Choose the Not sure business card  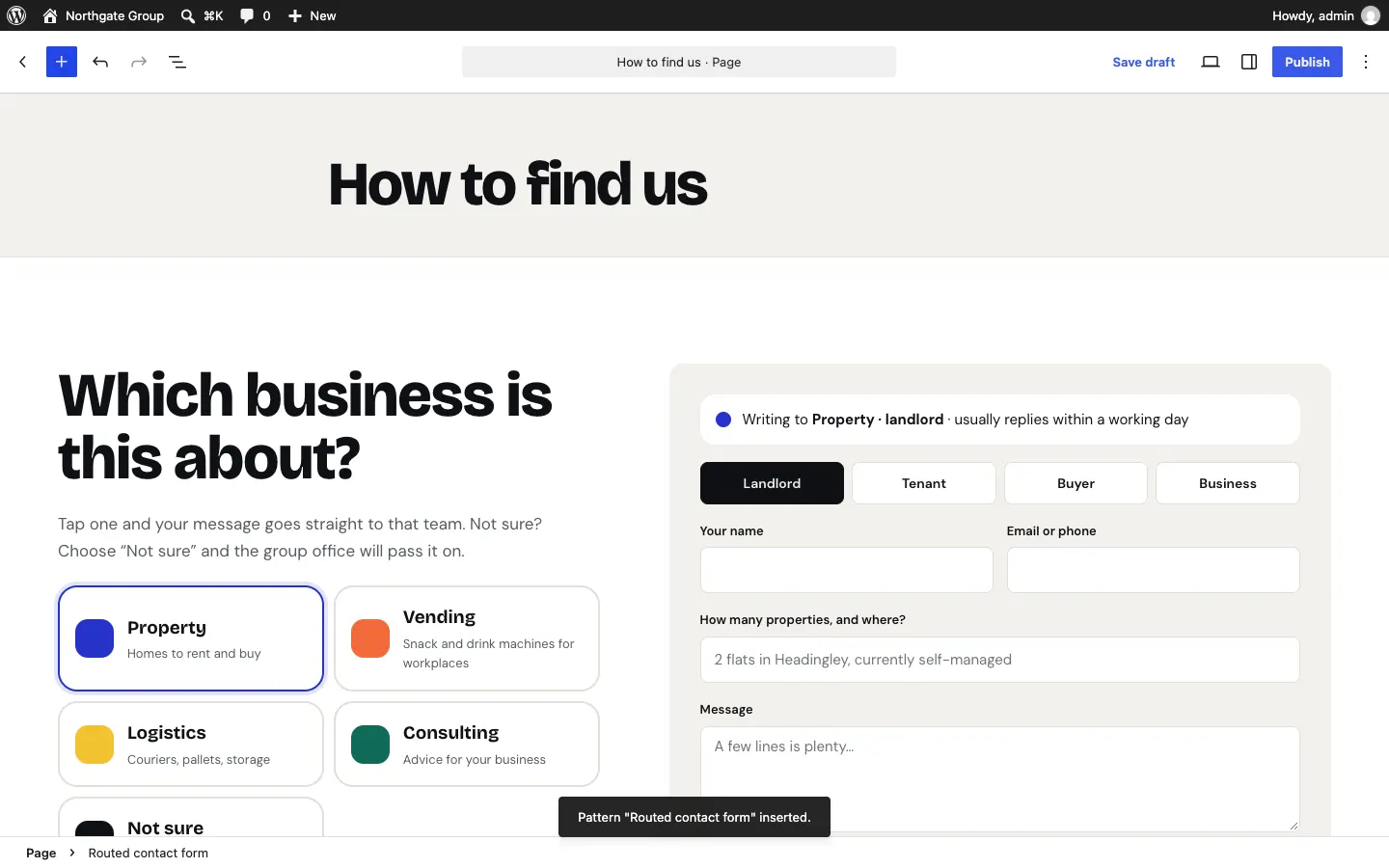coord(191,818)
